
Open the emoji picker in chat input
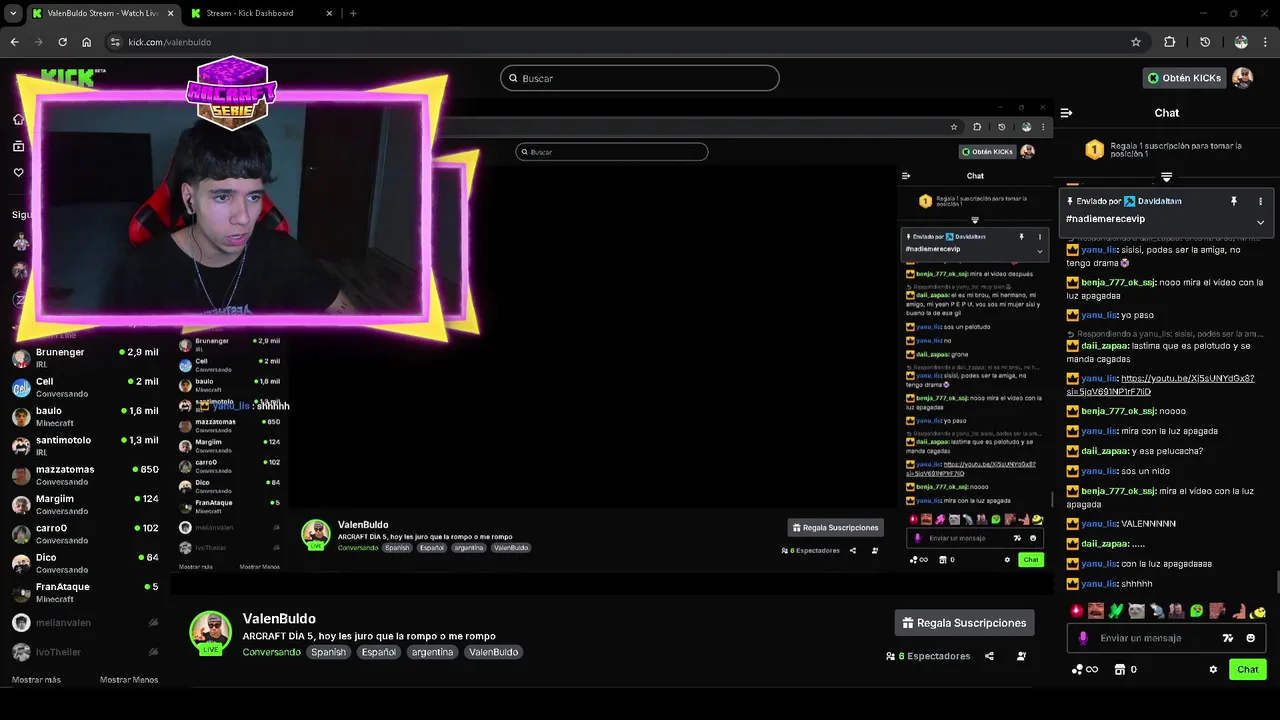pos(1250,638)
